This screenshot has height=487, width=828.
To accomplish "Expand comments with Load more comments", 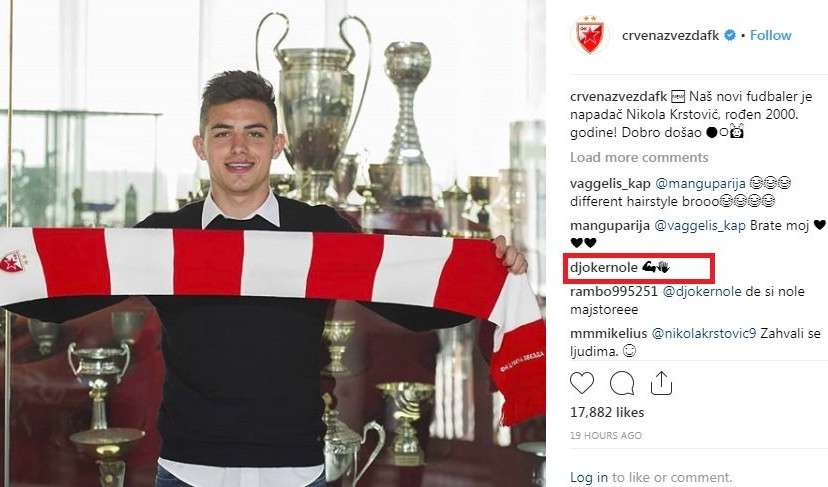I will point(639,157).
